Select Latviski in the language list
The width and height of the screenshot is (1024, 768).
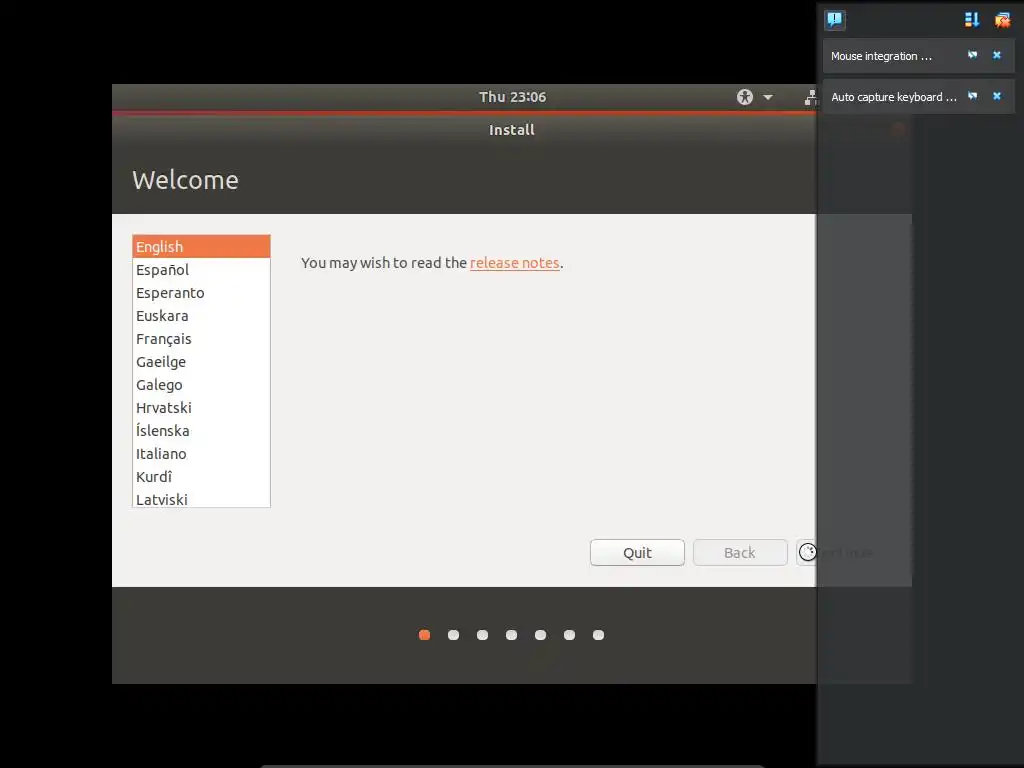201,498
